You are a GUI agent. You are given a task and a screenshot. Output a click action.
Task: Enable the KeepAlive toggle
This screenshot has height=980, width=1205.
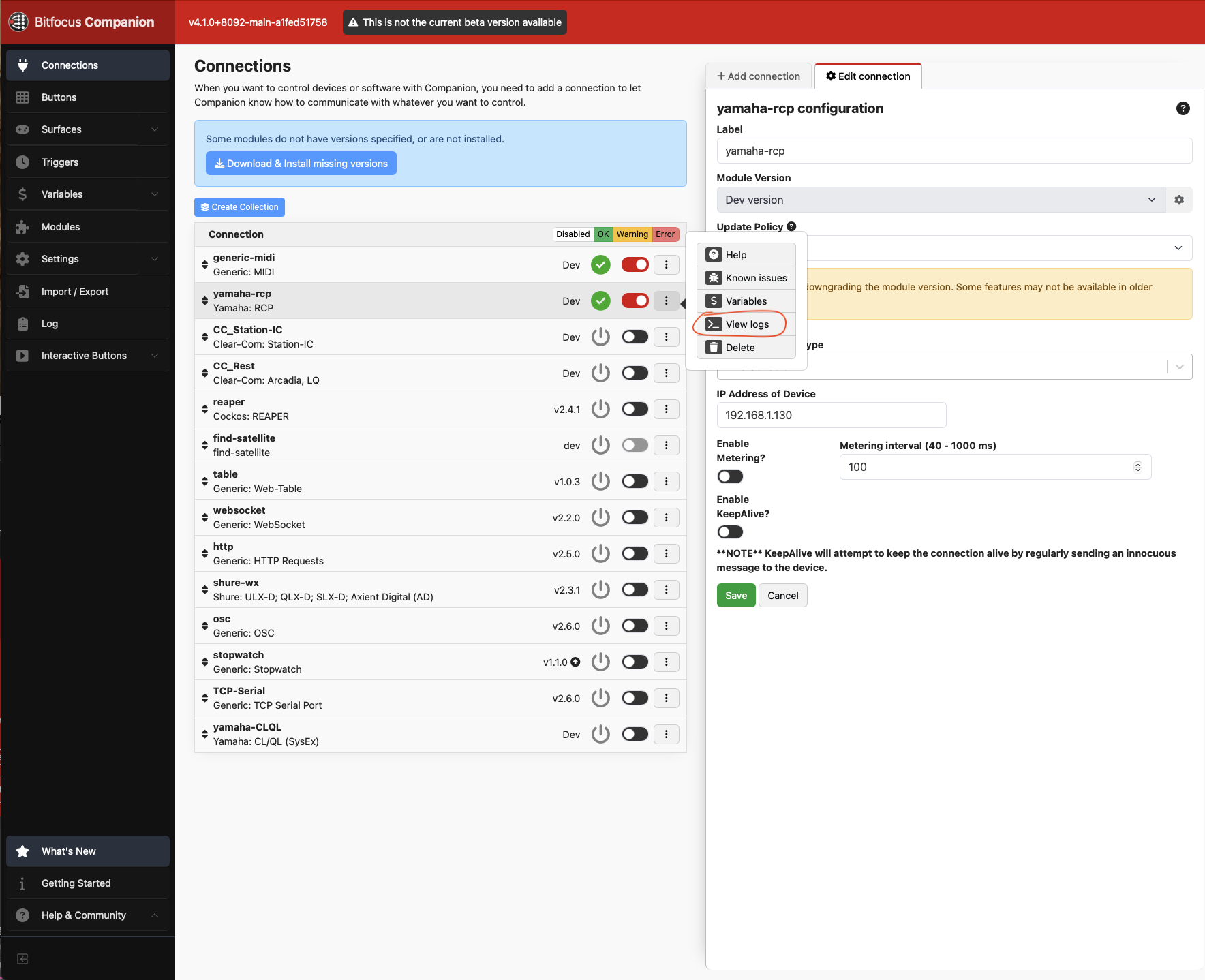point(729,532)
